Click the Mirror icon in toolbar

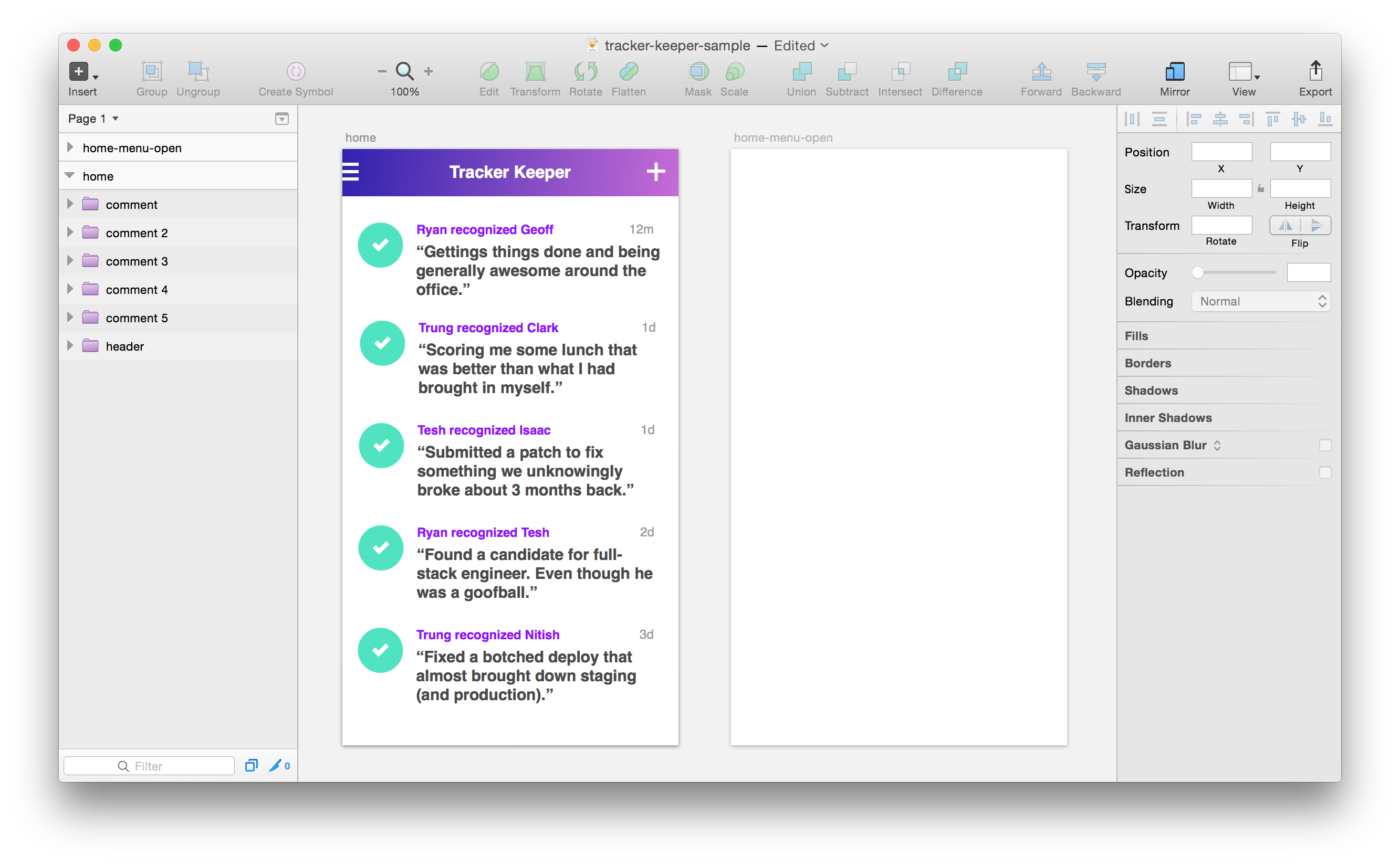coord(1174,71)
